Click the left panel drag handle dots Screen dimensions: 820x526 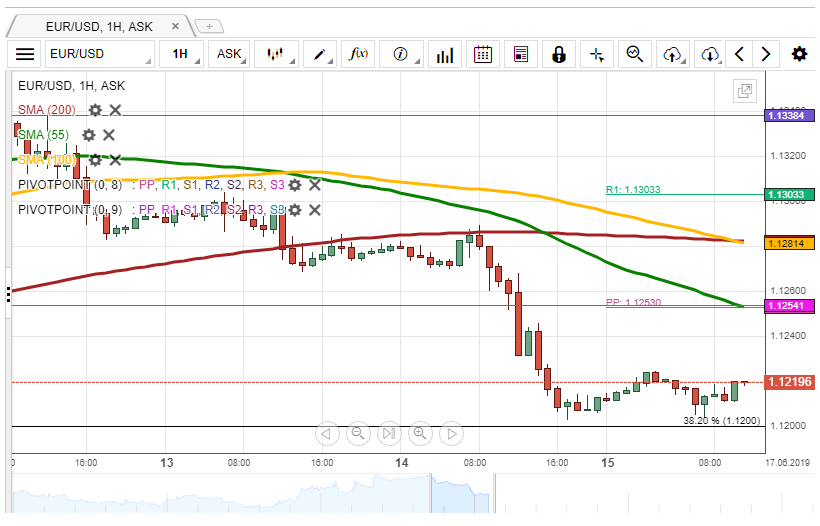coord(8,294)
